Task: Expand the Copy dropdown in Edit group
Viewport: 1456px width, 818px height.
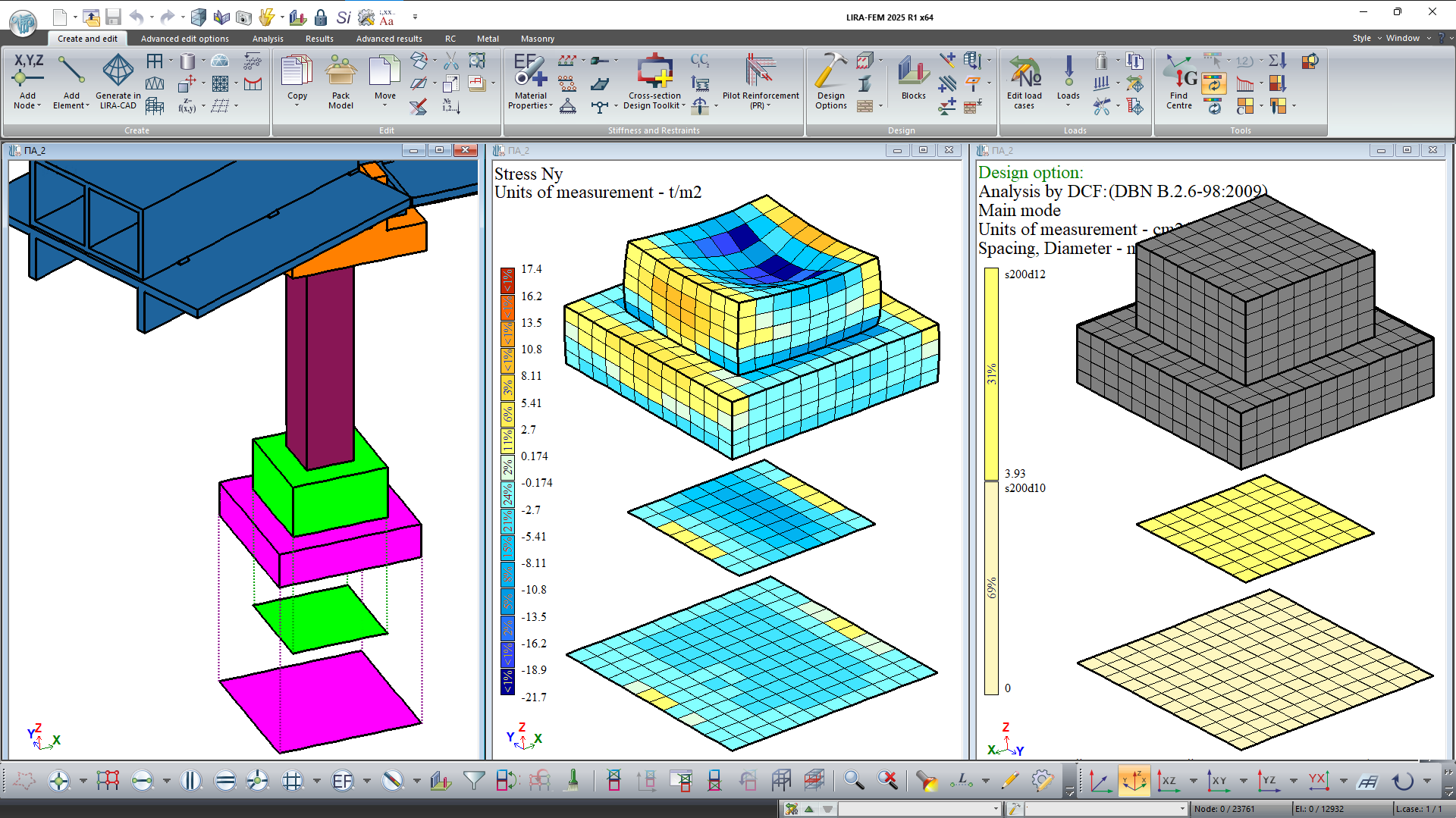Action: pyautogui.click(x=297, y=105)
